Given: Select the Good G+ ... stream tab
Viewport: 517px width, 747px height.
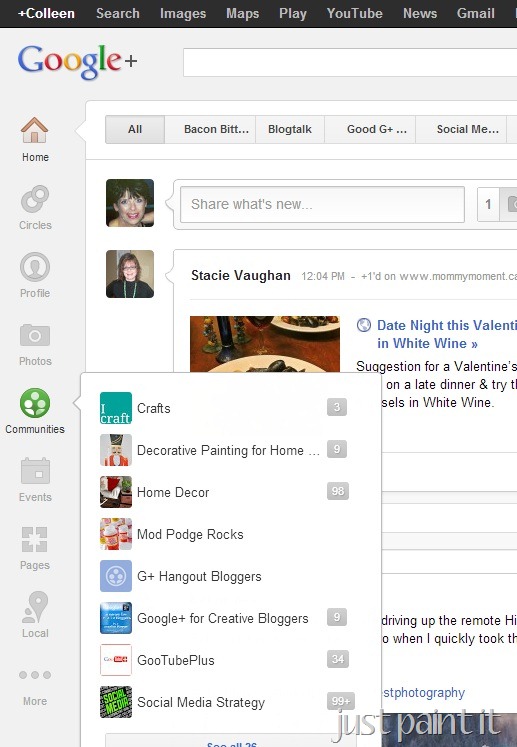Looking at the screenshot, I should 370,129.
